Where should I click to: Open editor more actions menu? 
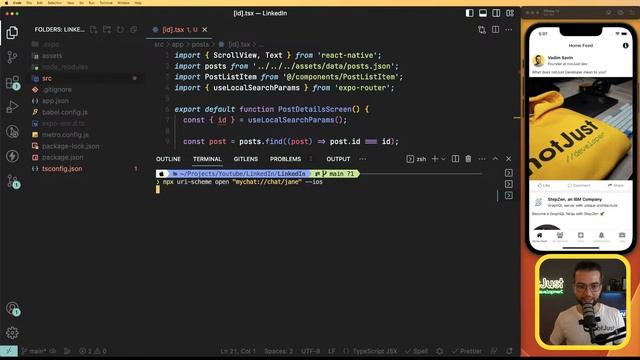pos(509,29)
